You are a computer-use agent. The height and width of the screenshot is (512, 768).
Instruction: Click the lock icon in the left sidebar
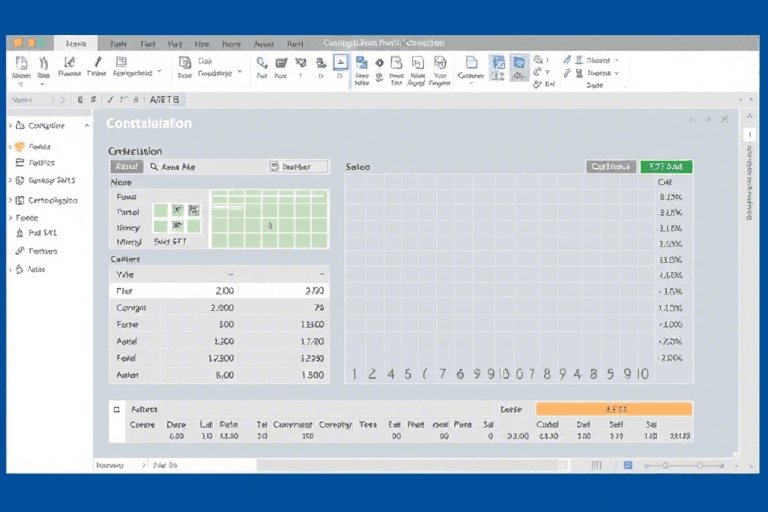[x=20, y=232]
